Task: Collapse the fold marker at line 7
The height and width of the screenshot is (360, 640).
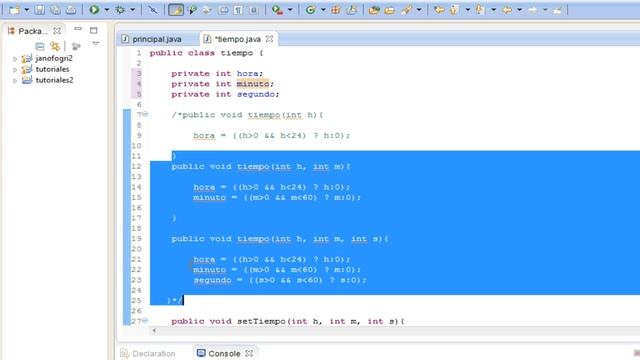Action: tap(145, 114)
